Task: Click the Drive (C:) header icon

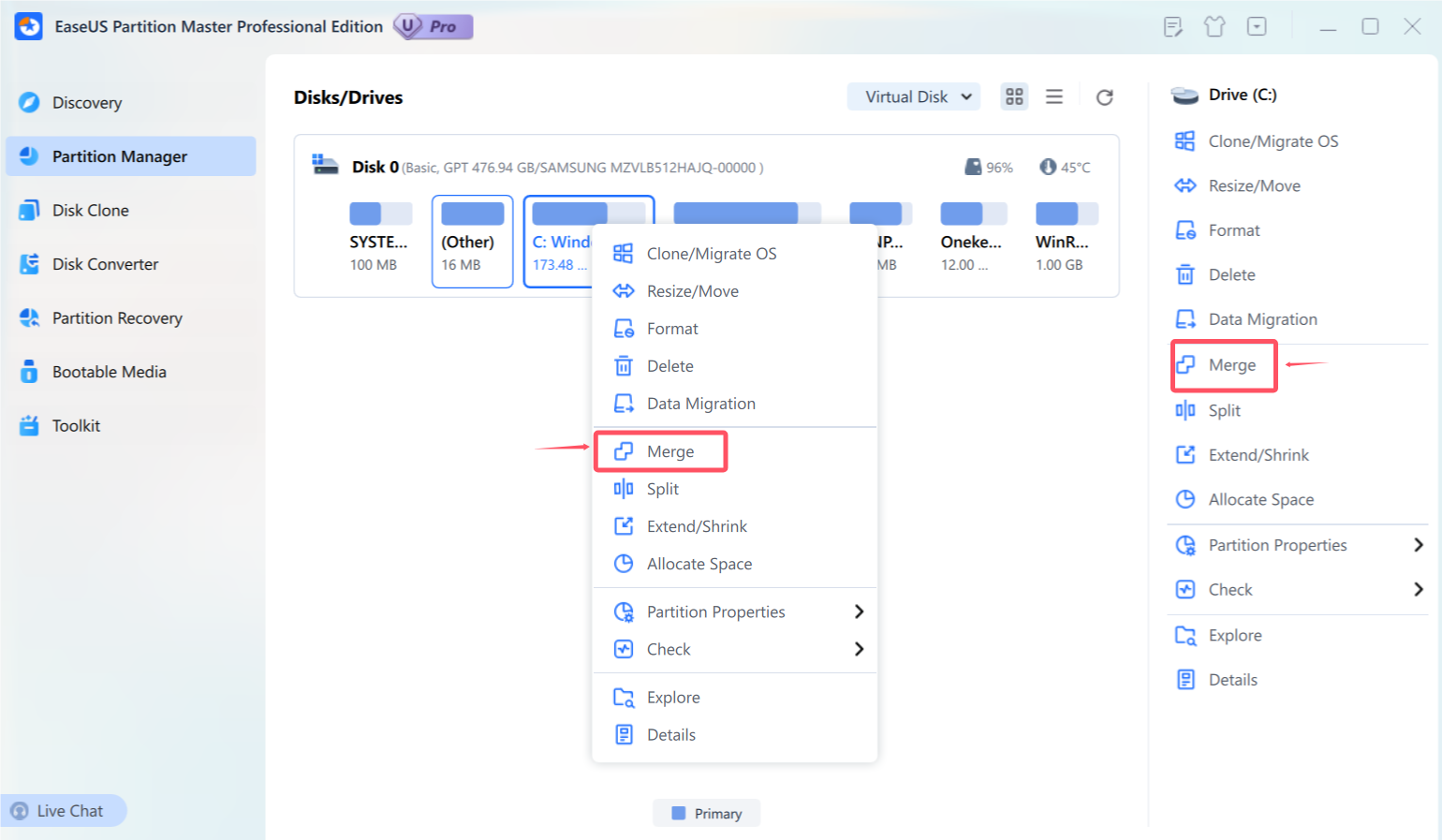Action: (x=1184, y=95)
